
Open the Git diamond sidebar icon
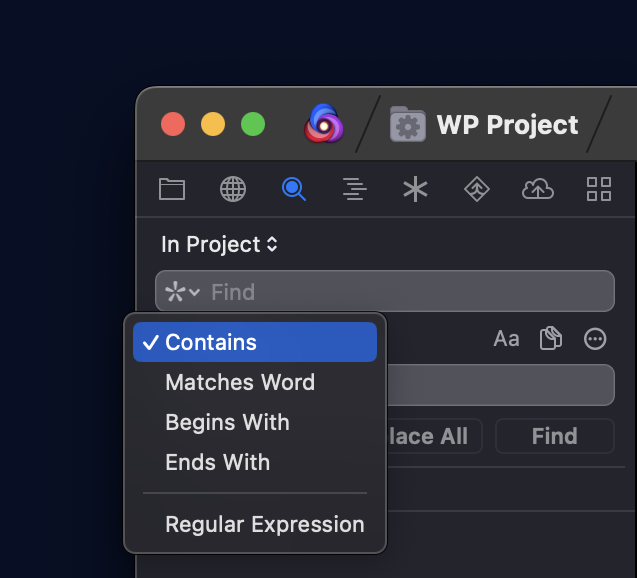[477, 189]
